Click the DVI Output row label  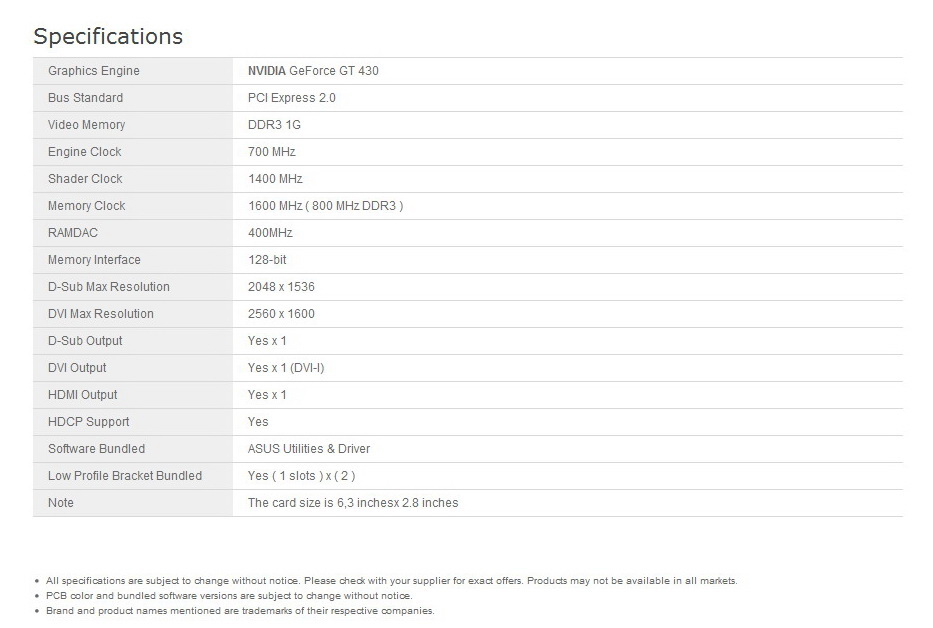tap(77, 368)
